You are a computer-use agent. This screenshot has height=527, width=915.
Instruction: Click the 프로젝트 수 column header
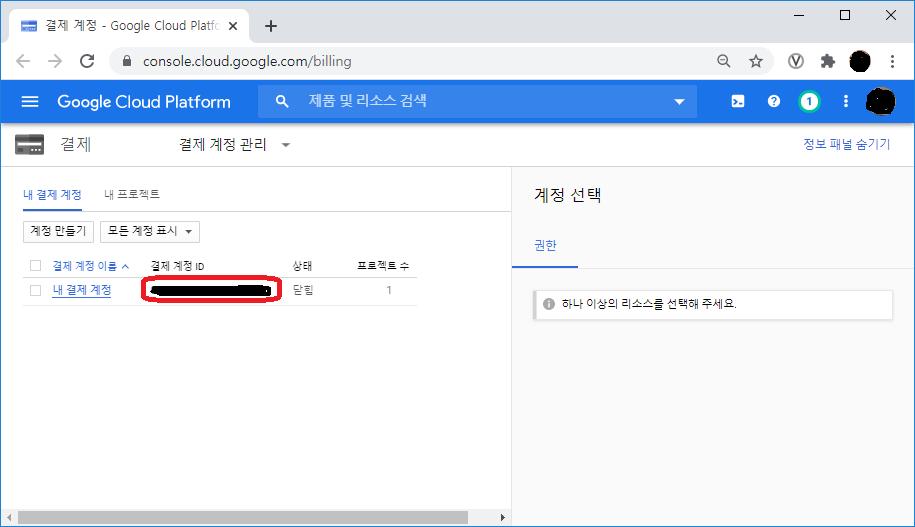[383, 266]
